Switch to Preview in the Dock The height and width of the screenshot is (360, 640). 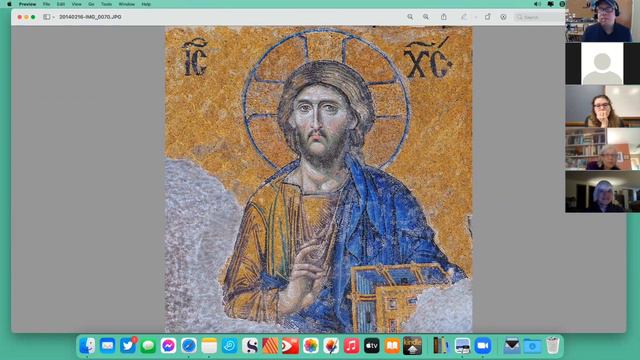point(462,346)
